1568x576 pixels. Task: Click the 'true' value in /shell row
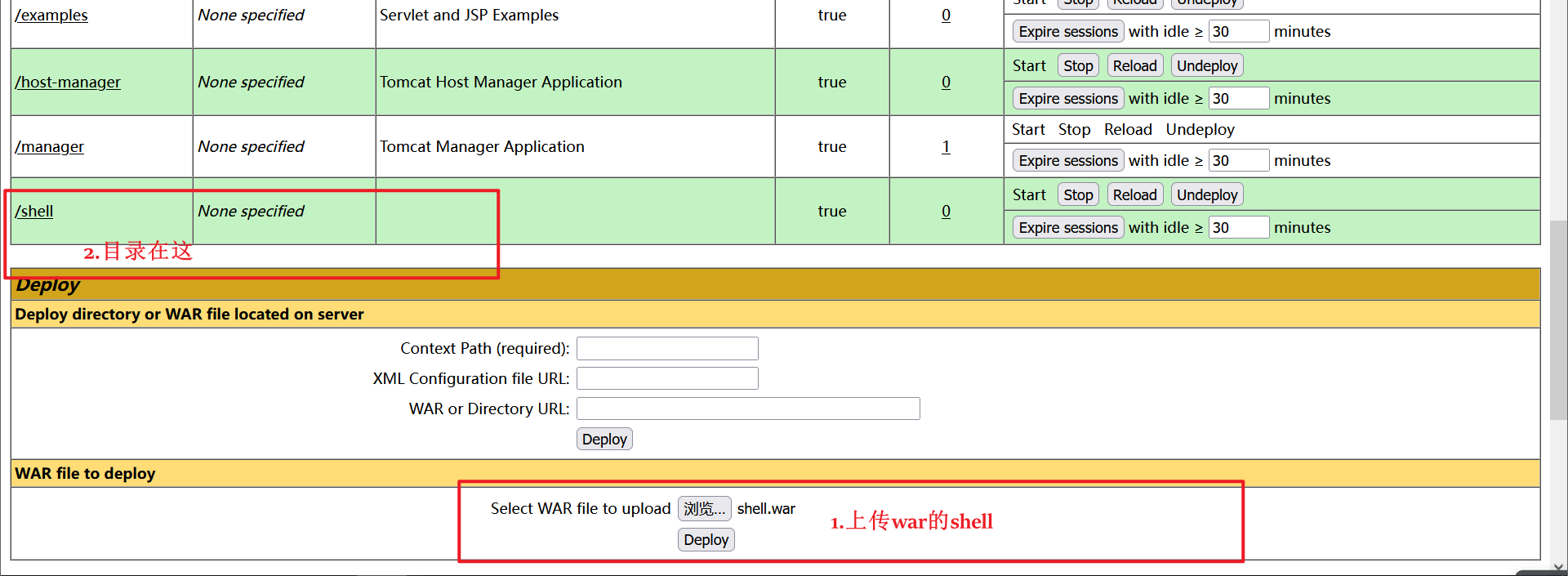coord(832,212)
